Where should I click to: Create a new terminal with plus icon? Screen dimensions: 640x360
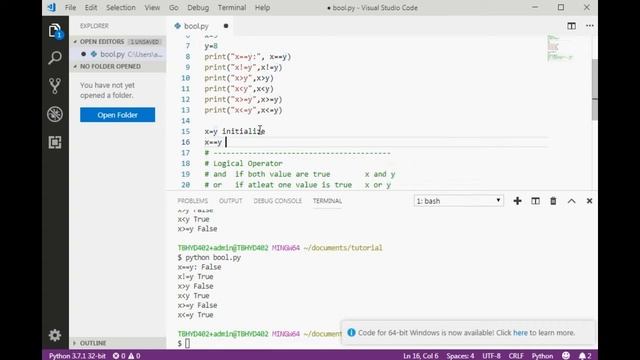[x=517, y=201]
